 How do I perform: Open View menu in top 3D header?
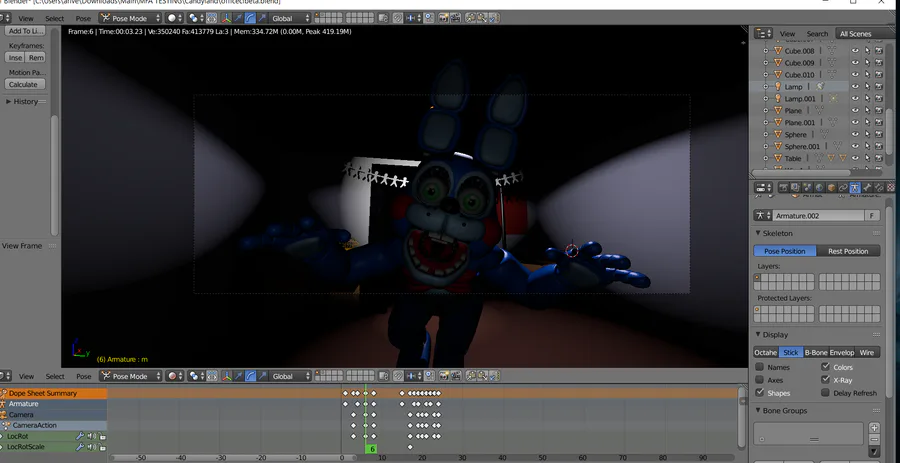click(x=26, y=18)
